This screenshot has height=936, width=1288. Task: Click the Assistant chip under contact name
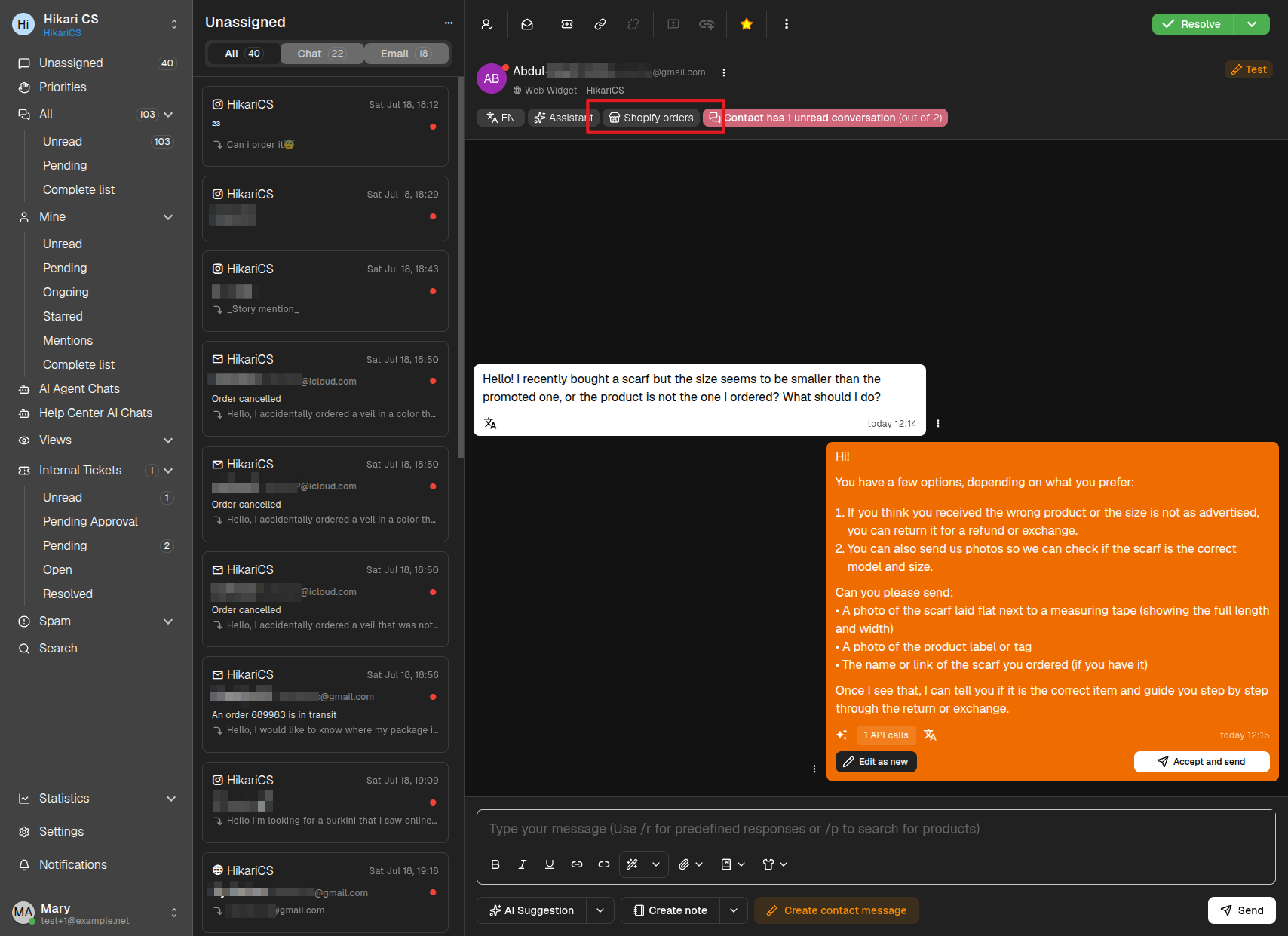click(x=564, y=118)
